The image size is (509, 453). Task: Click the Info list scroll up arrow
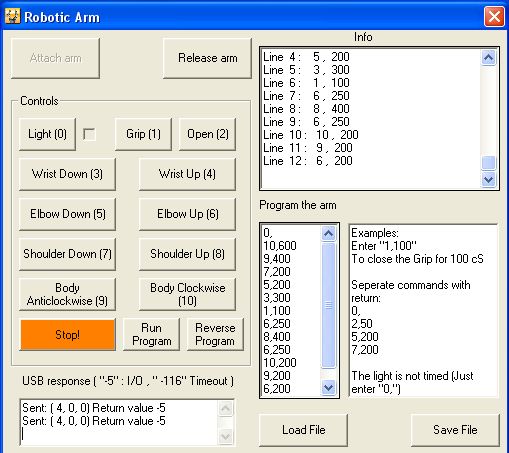488,58
